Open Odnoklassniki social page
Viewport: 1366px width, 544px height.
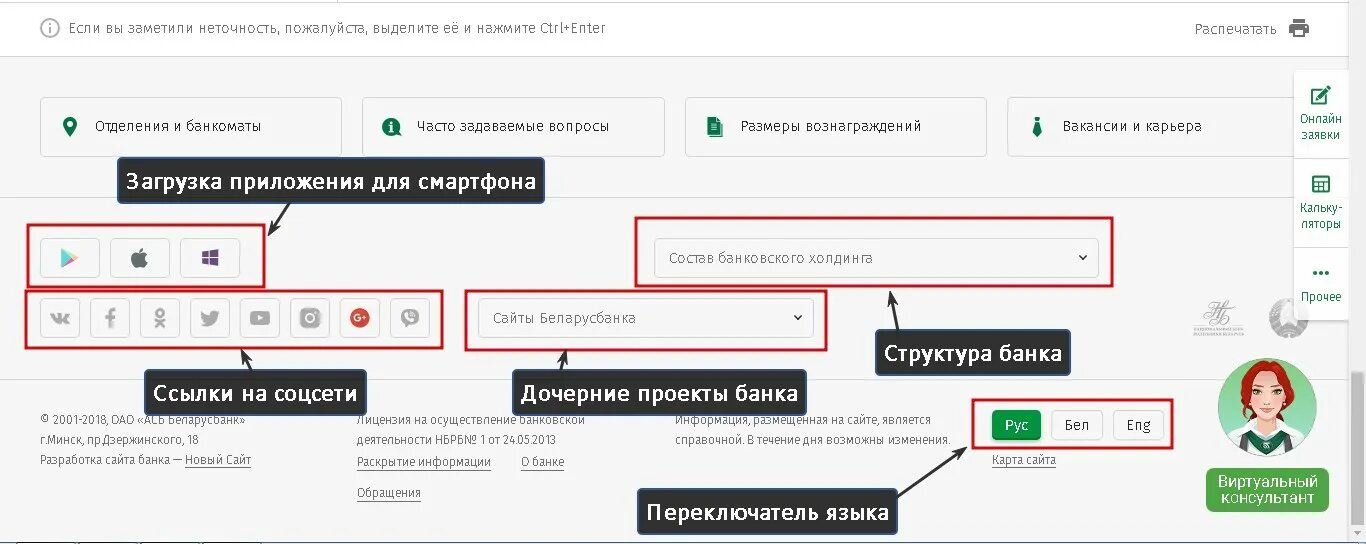tap(160, 318)
